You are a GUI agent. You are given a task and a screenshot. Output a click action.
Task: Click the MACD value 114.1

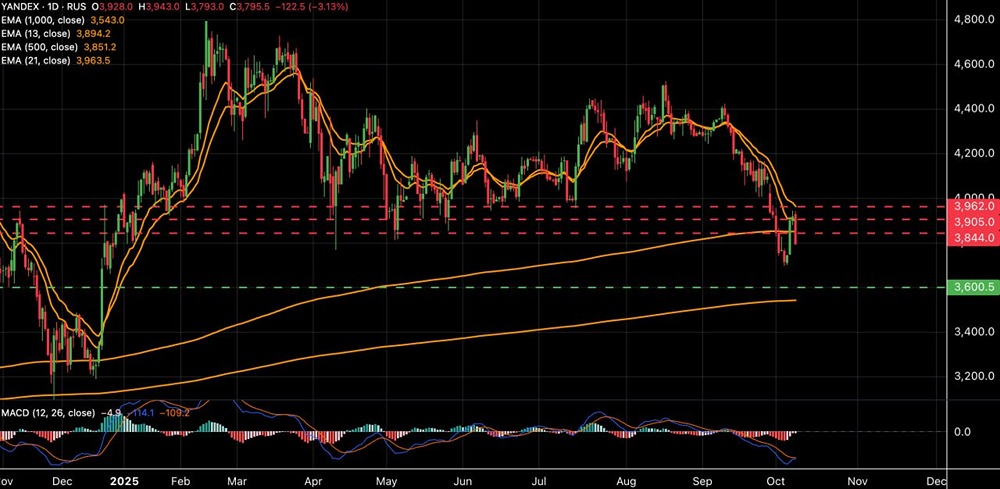139,413
